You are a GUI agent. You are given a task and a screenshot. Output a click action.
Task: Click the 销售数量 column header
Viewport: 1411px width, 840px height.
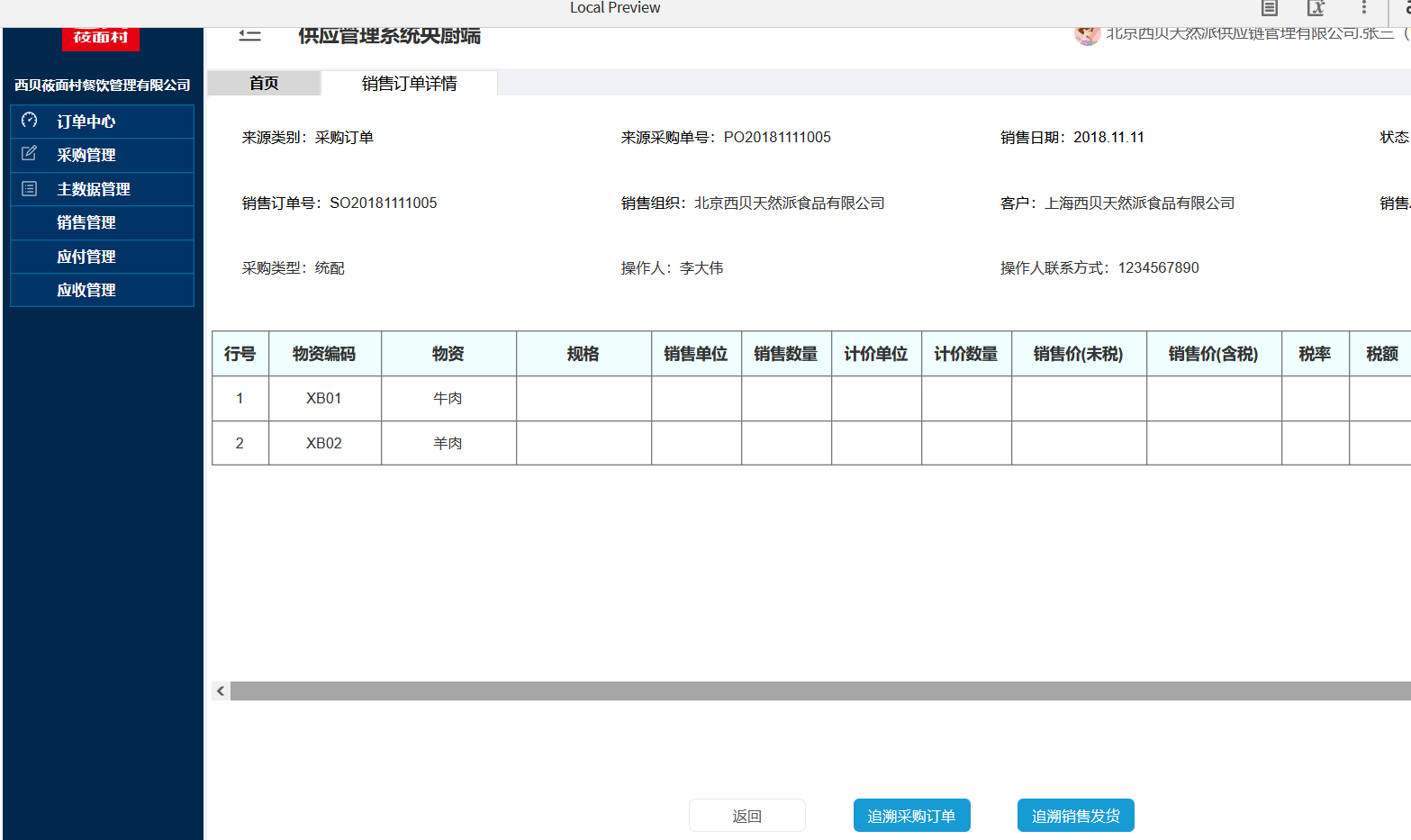click(786, 354)
